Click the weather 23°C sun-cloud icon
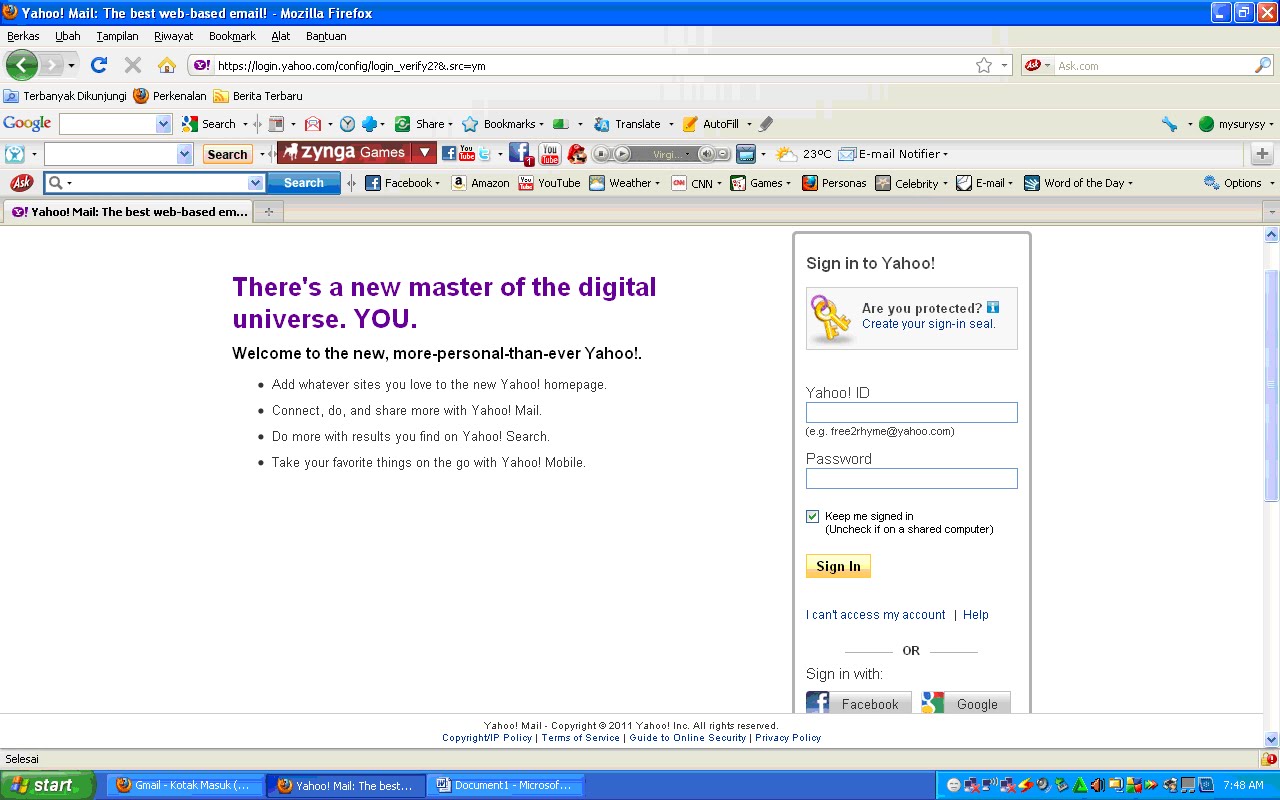The height and width of the screenshot is (800, 1280). click(787, 153)
